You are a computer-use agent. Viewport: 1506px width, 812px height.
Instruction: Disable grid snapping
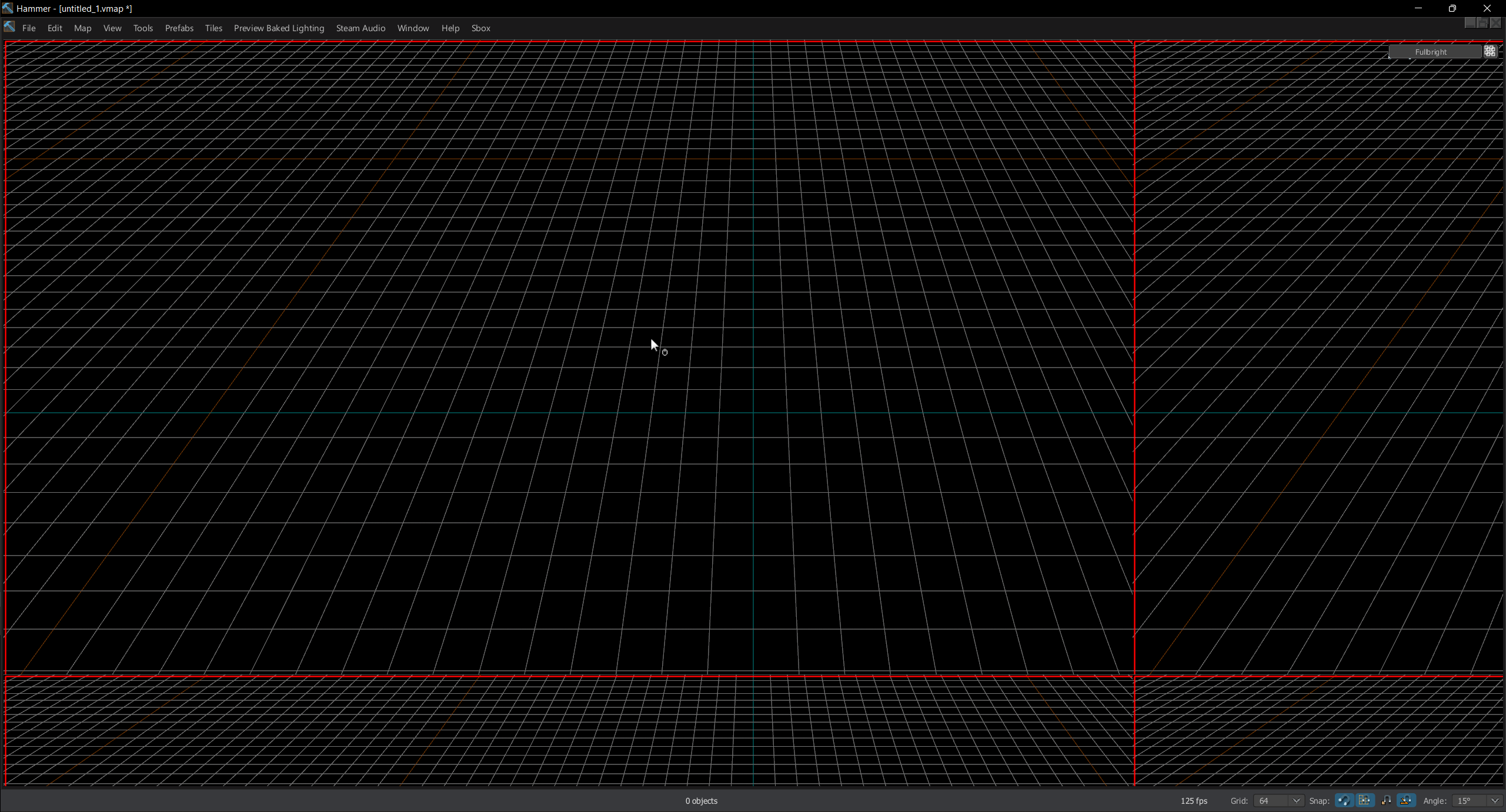coord(1365,801)
